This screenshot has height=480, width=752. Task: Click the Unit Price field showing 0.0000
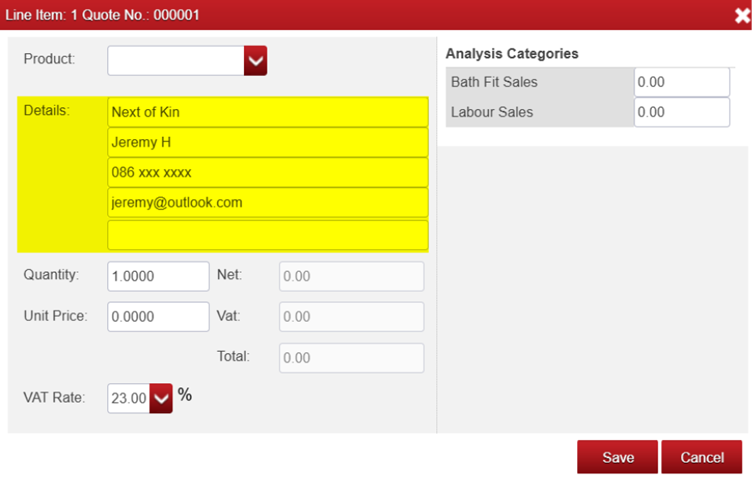click(158, 316)
